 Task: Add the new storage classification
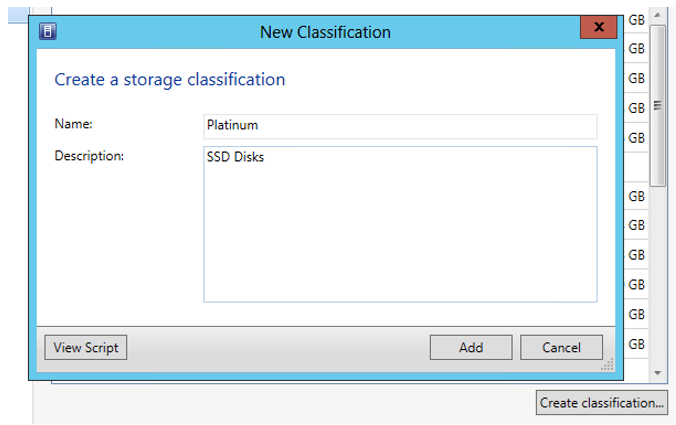(x=471, y=348)
